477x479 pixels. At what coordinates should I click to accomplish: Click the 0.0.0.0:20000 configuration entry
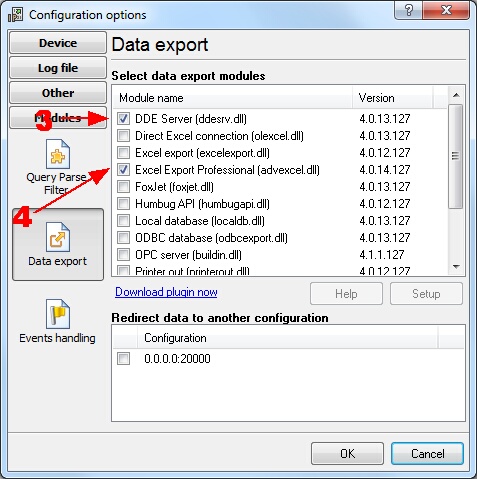tap(177, 359)
